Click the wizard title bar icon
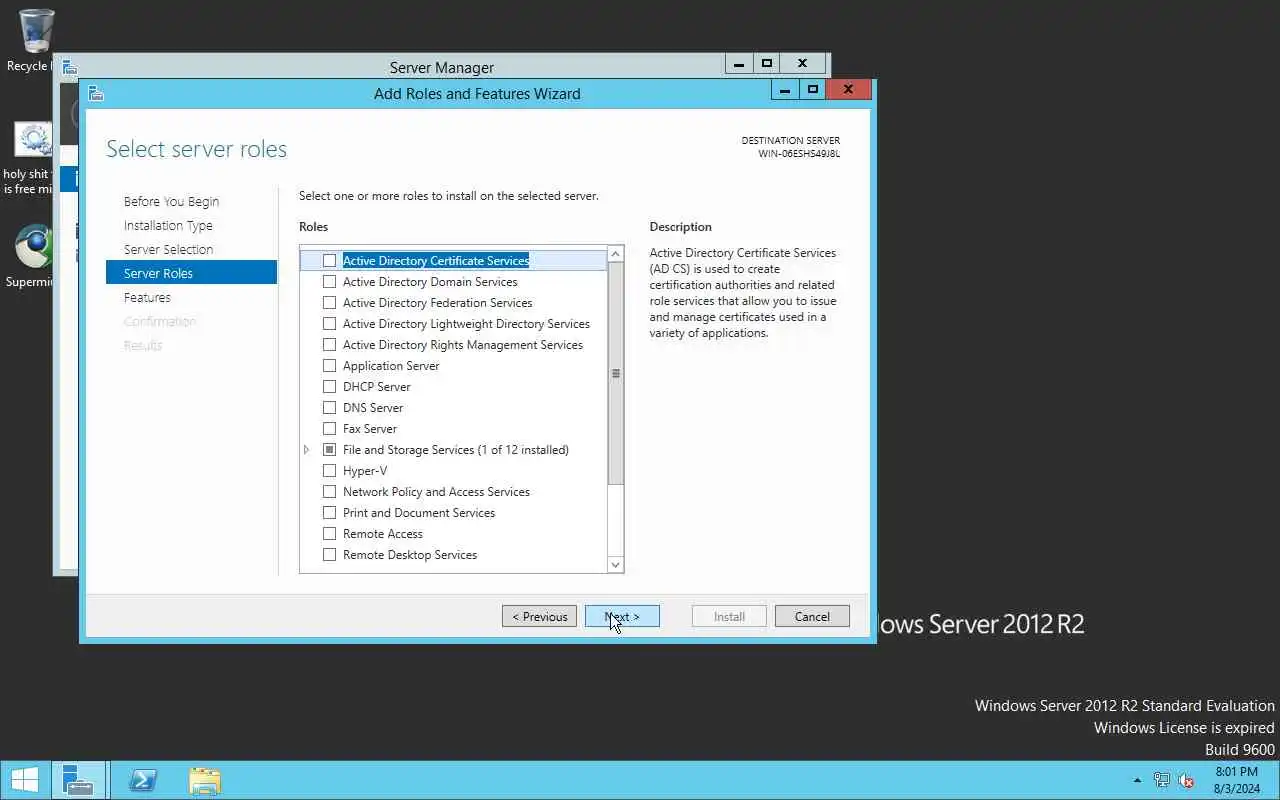The width and height of the screenshot is (1280, 800). click(x=96, y=93)
